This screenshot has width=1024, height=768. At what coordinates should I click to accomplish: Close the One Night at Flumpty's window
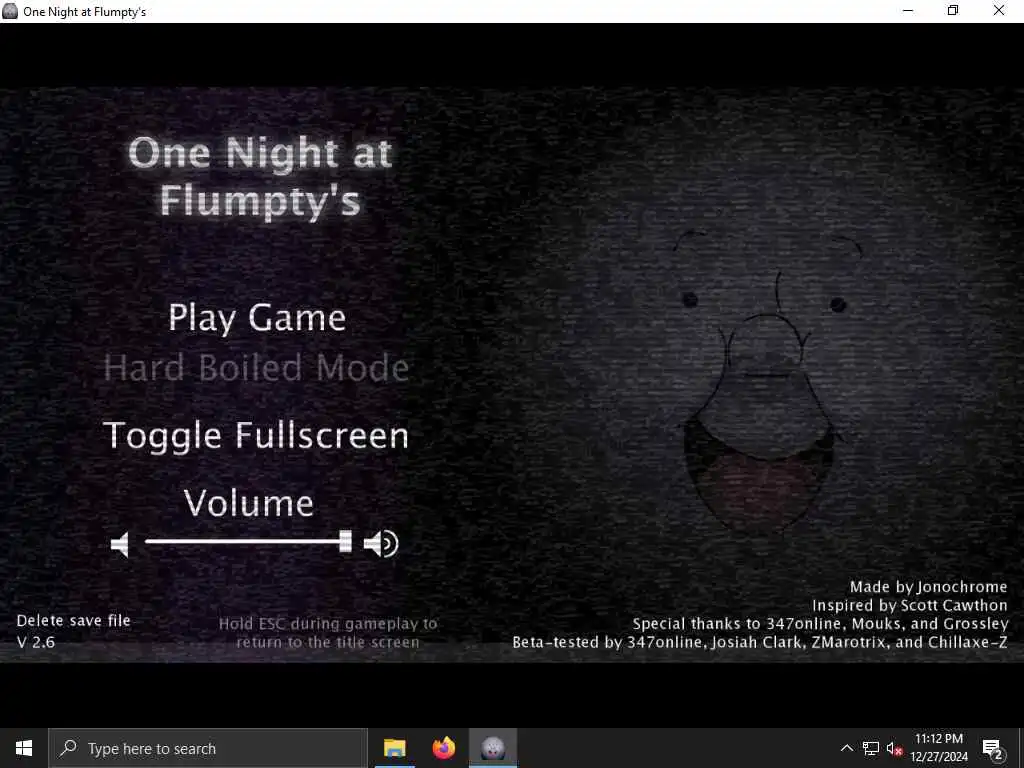tap(999, 11)
